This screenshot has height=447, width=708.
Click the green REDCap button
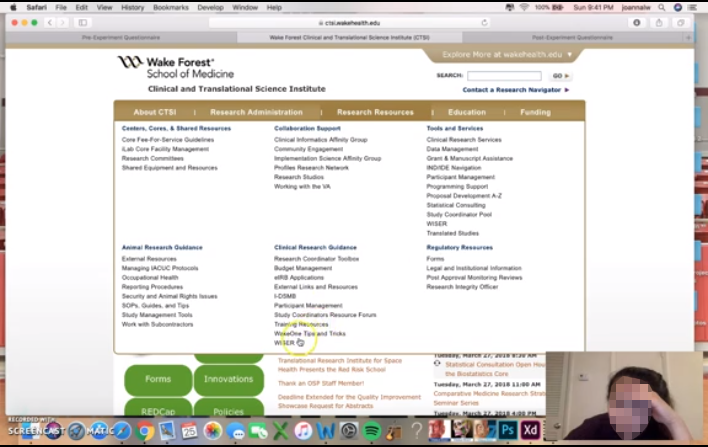coord(158,408)
